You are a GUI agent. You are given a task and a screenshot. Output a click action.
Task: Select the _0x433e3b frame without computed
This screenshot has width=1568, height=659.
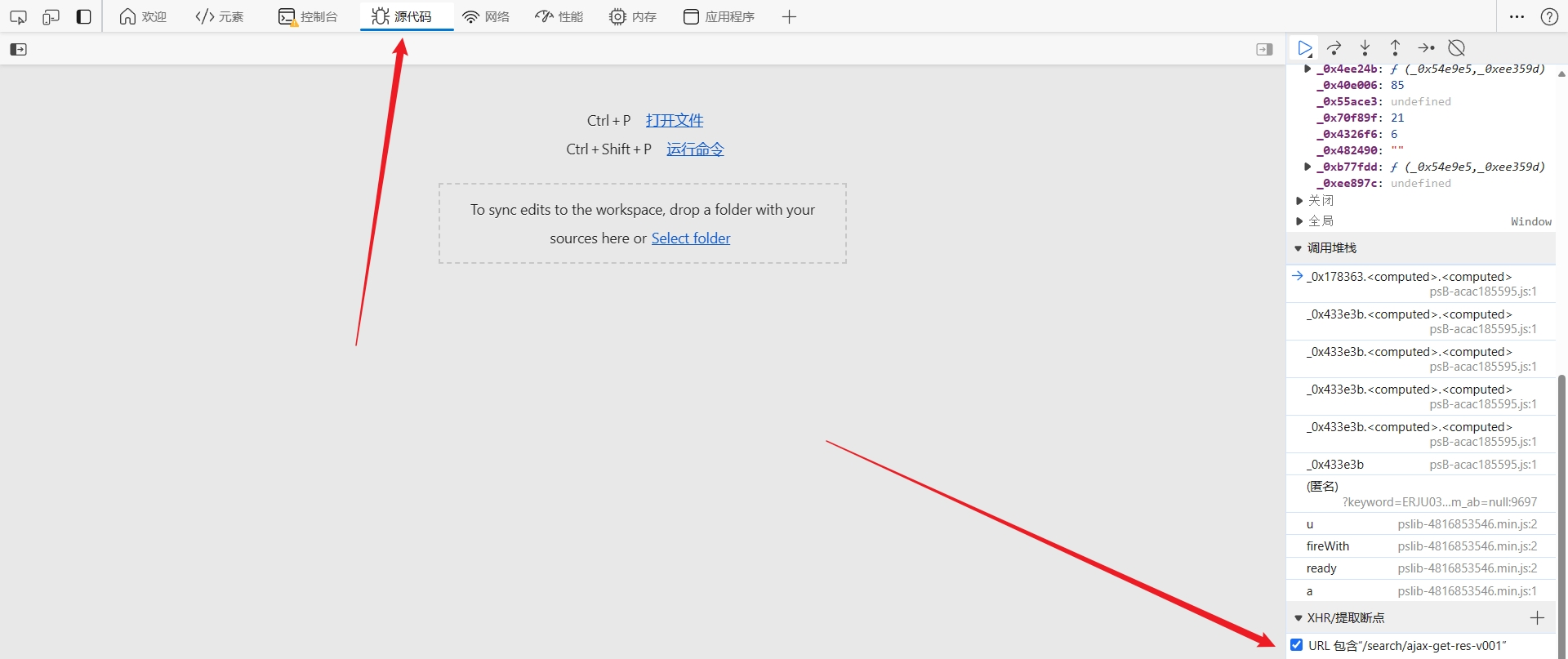(x=1421, y=465)
